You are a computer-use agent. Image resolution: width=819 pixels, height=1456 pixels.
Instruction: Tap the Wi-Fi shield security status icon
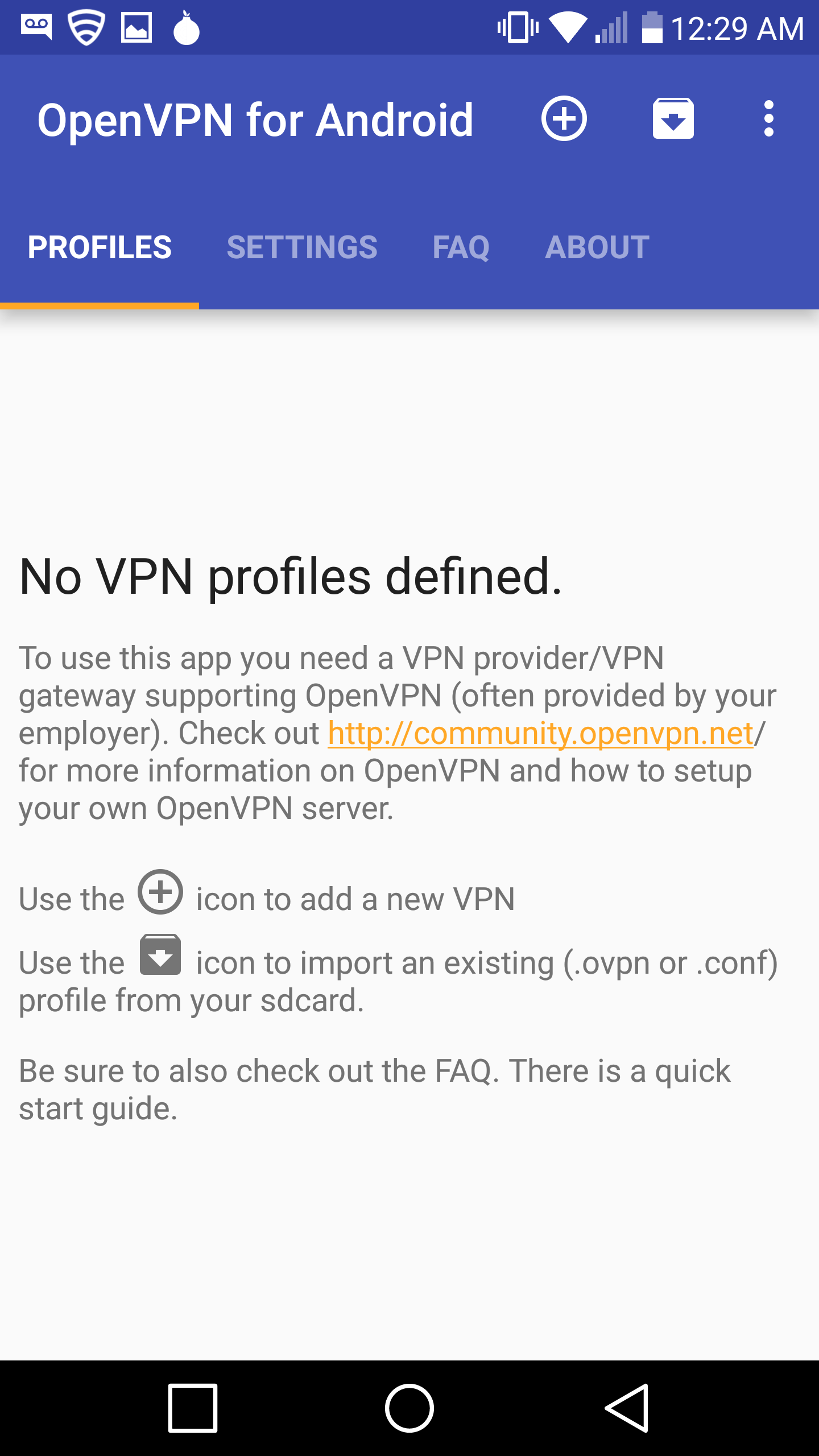coord(86,27)
